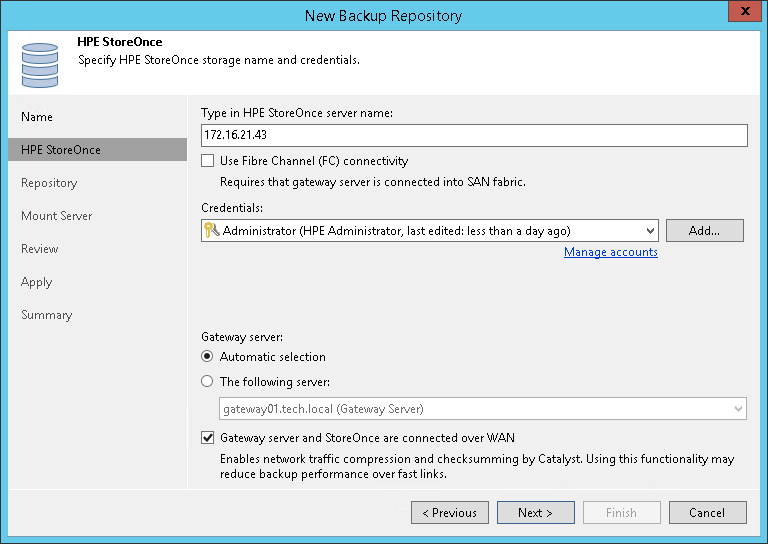
Task: Go to the Name wizard step
Action: point(37,117)
